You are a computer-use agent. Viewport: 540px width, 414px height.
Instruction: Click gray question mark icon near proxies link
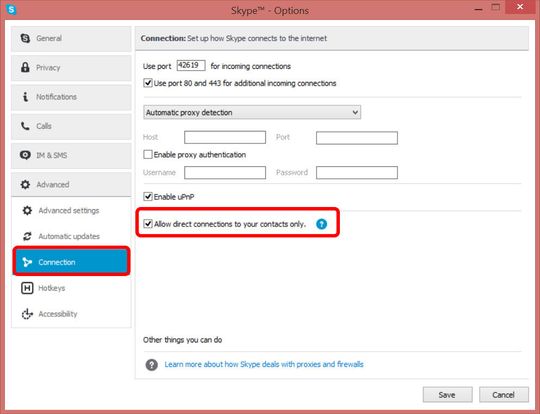tap(152, 364)
